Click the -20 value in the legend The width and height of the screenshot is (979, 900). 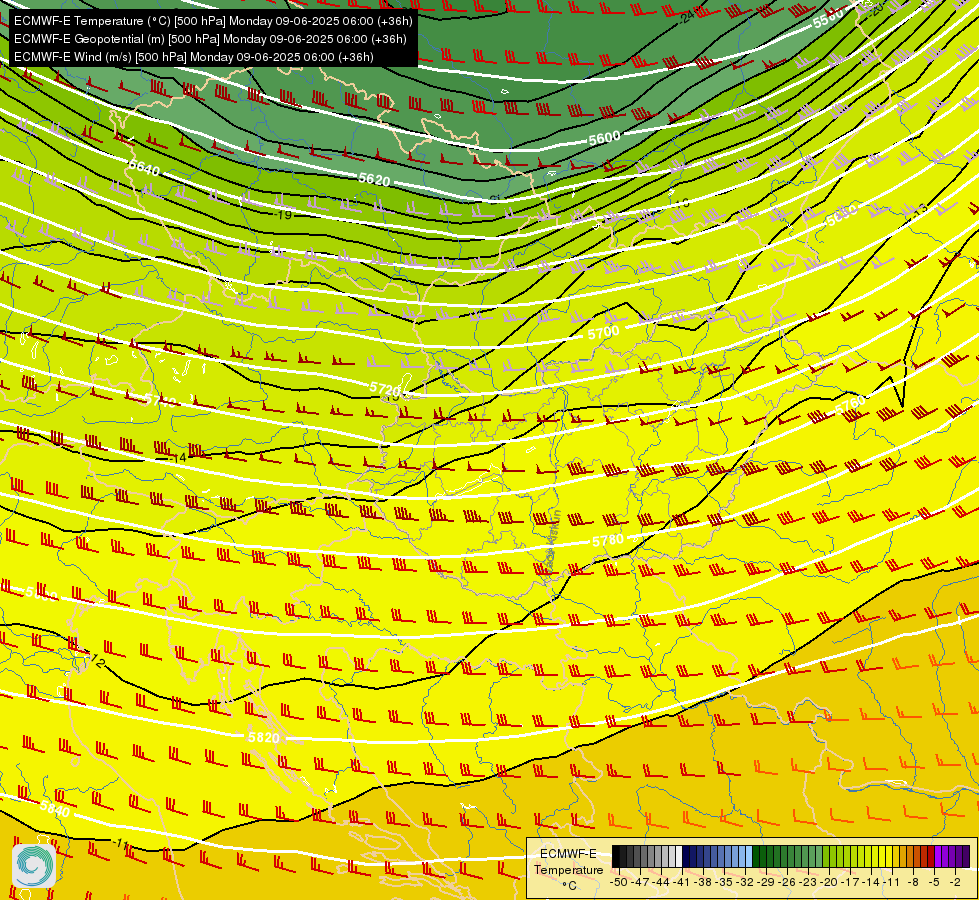point(829,882)
